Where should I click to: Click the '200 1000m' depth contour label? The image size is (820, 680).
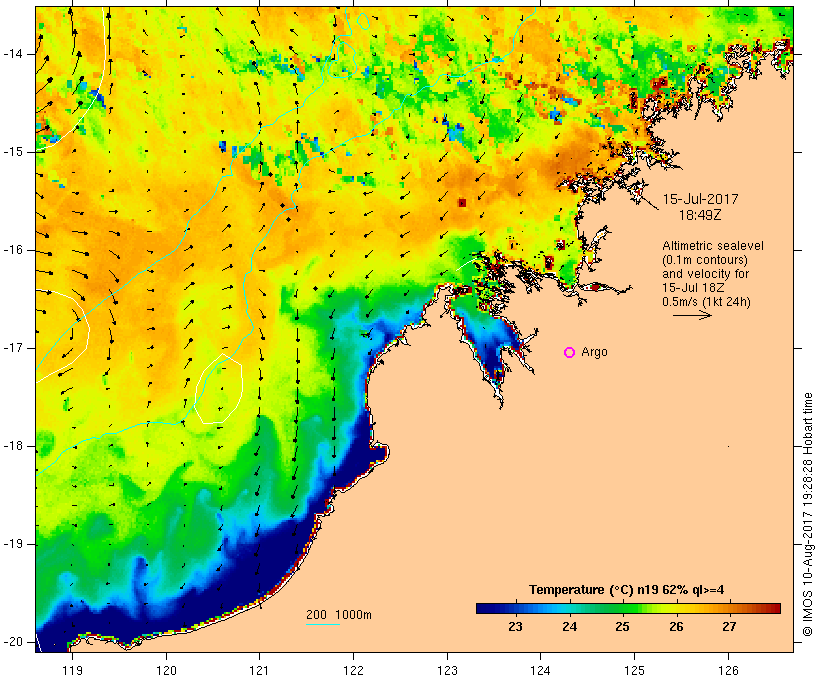tap(339, 615)
